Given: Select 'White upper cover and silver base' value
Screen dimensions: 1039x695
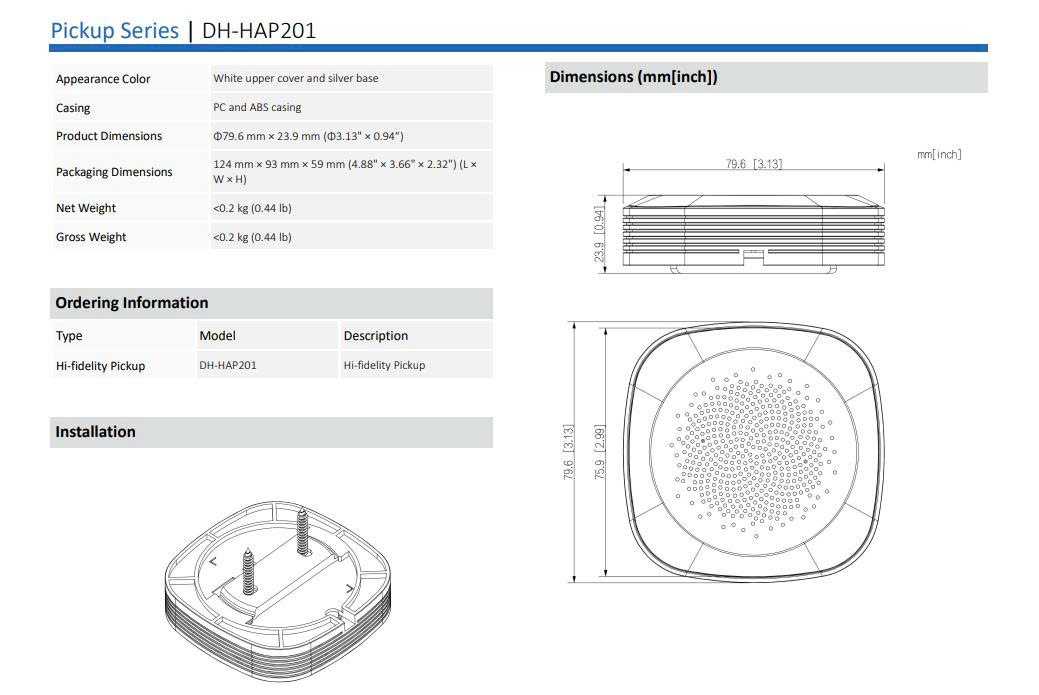Looking at the screenshot, I should (x=296, y=78).
